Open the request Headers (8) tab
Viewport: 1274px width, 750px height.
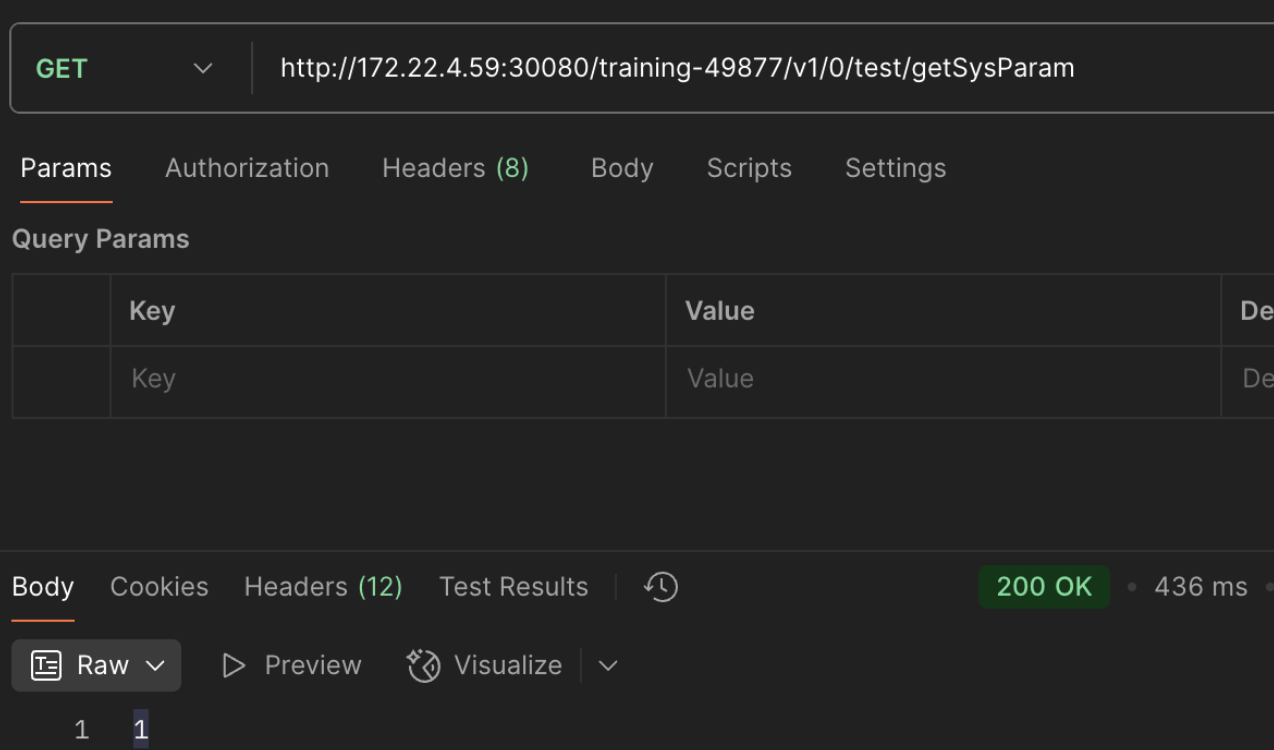click(x=455, y=168)
